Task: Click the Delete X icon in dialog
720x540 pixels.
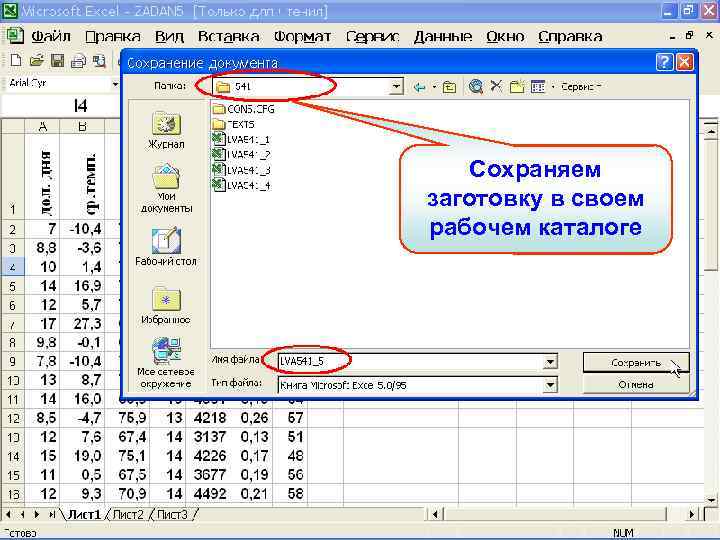Action: click(x=496, y=86)
